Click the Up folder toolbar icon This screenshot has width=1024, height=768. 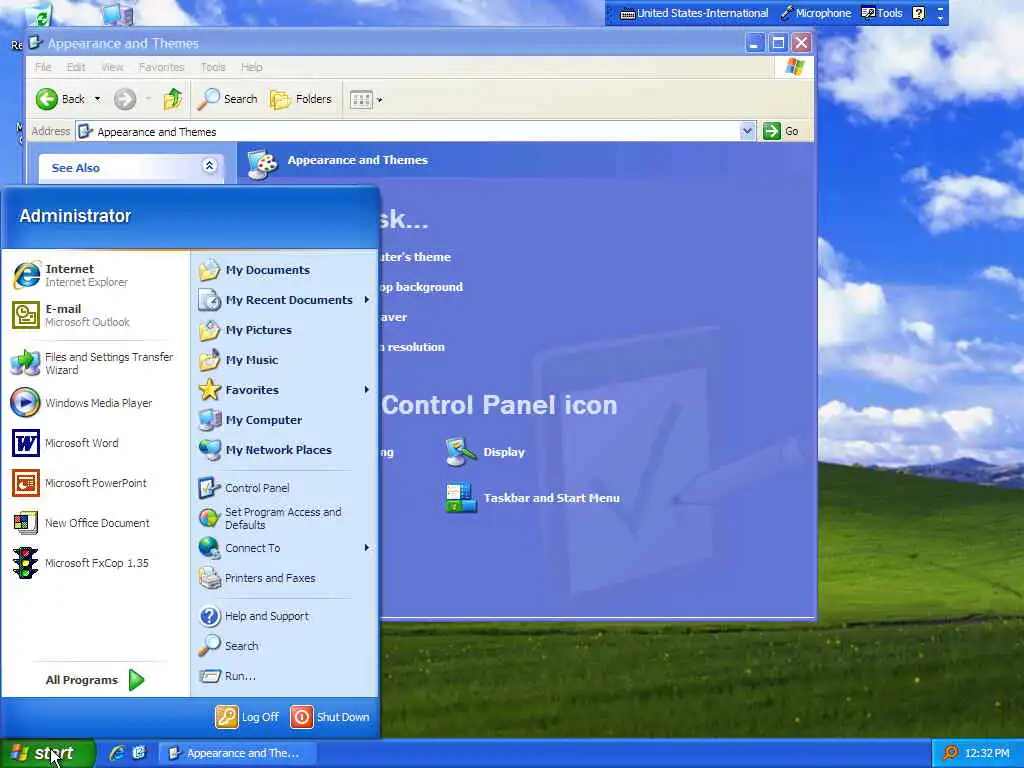[x=173, y=99]
